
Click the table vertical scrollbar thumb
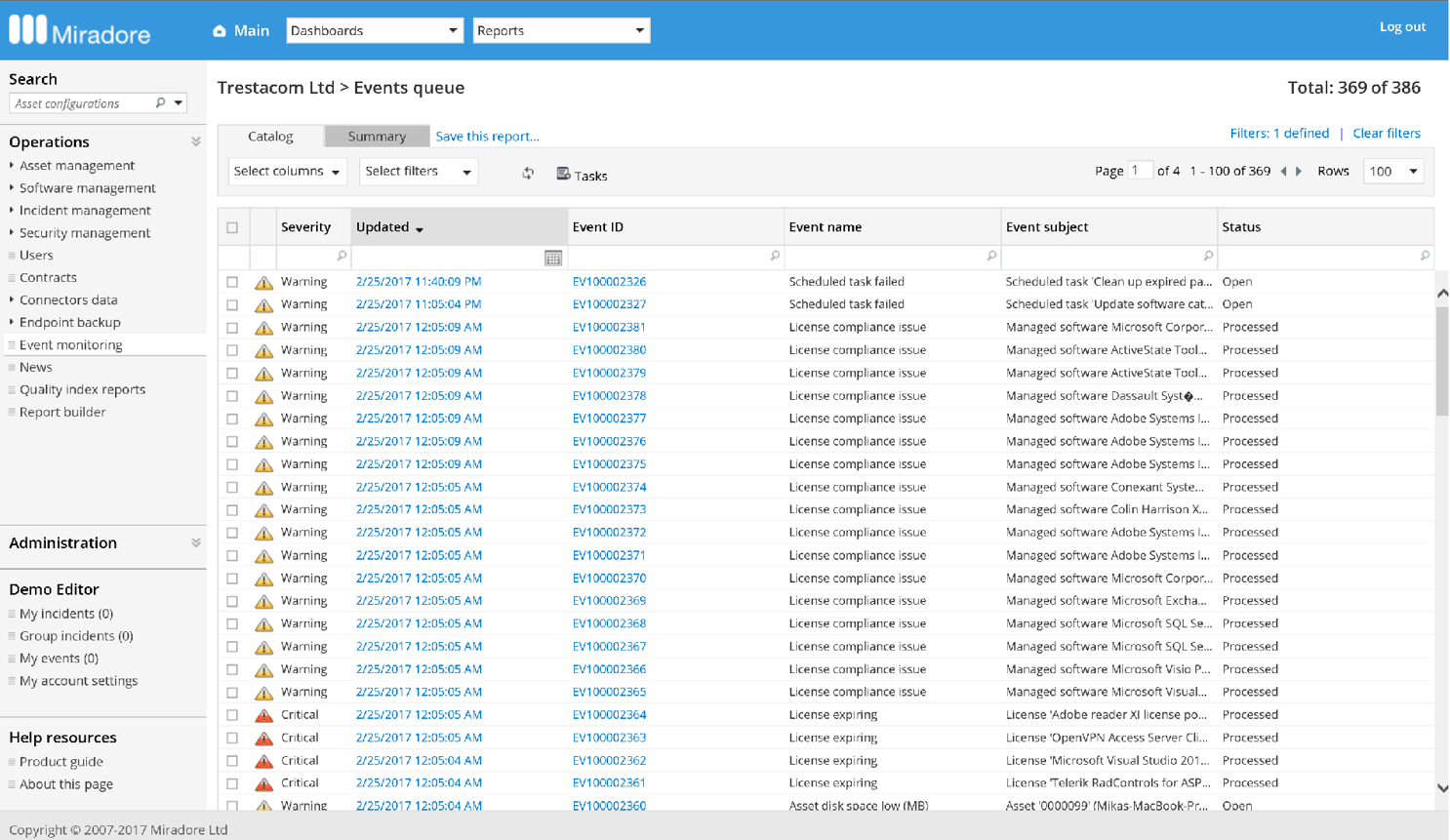point(1442,361)
